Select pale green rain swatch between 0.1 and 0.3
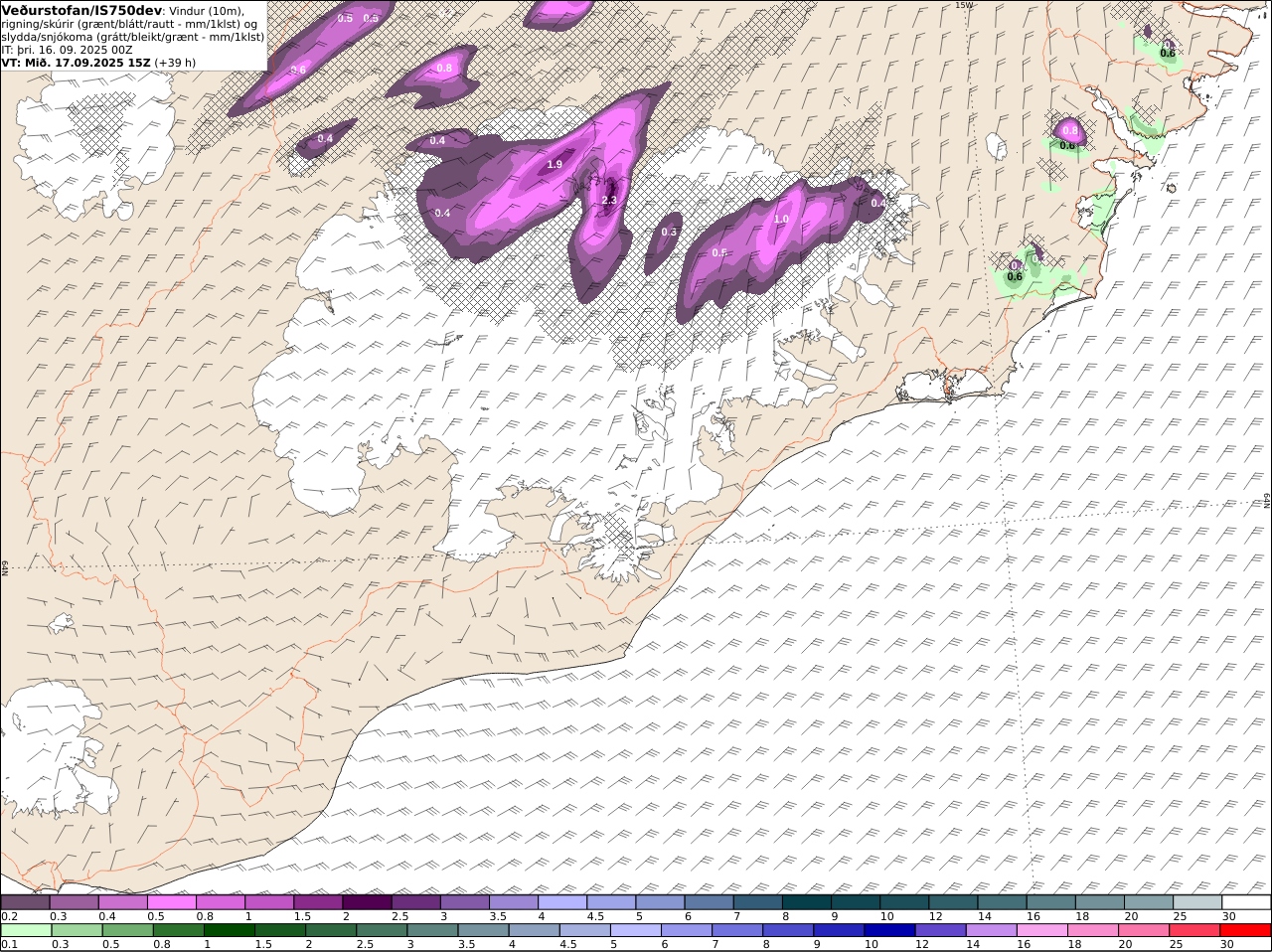This screenshot has width=1272, height=952. 26,931
